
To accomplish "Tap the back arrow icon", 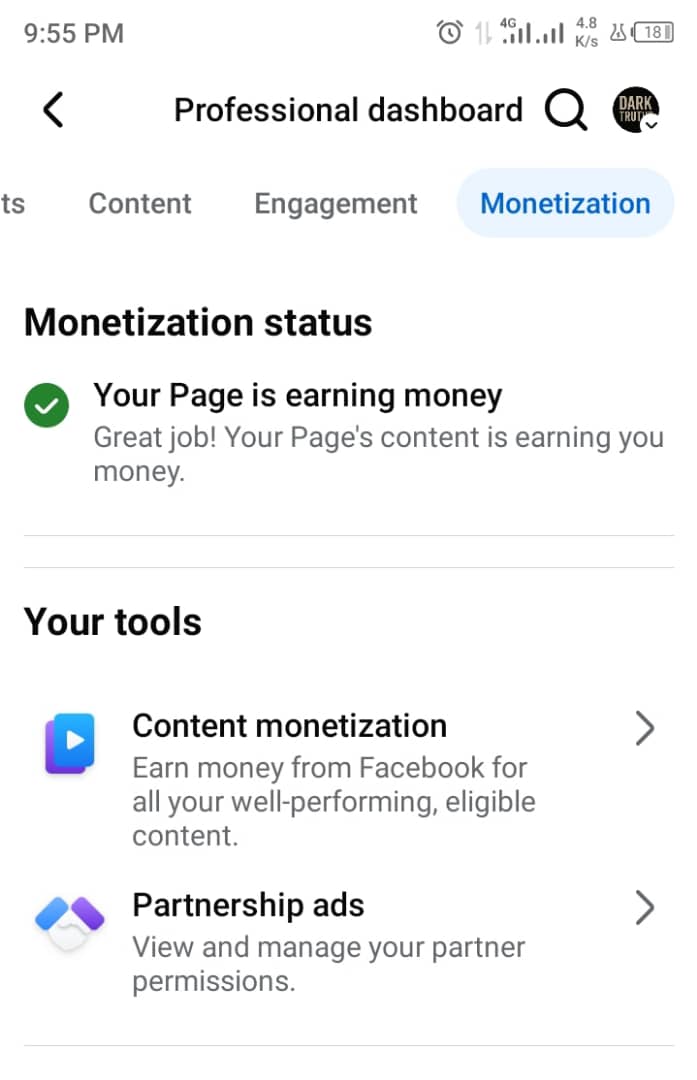I will (54, 110).
